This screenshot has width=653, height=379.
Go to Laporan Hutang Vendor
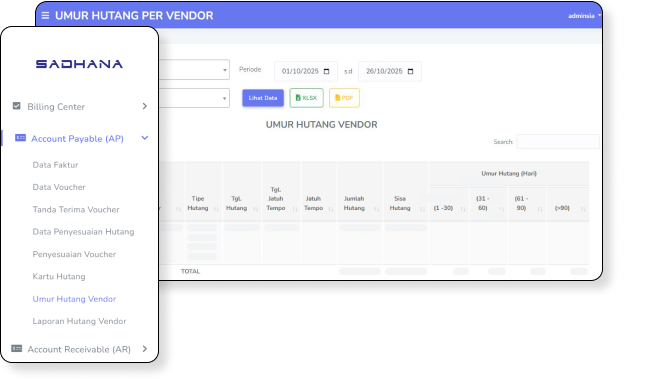click(x=79, y=321)
